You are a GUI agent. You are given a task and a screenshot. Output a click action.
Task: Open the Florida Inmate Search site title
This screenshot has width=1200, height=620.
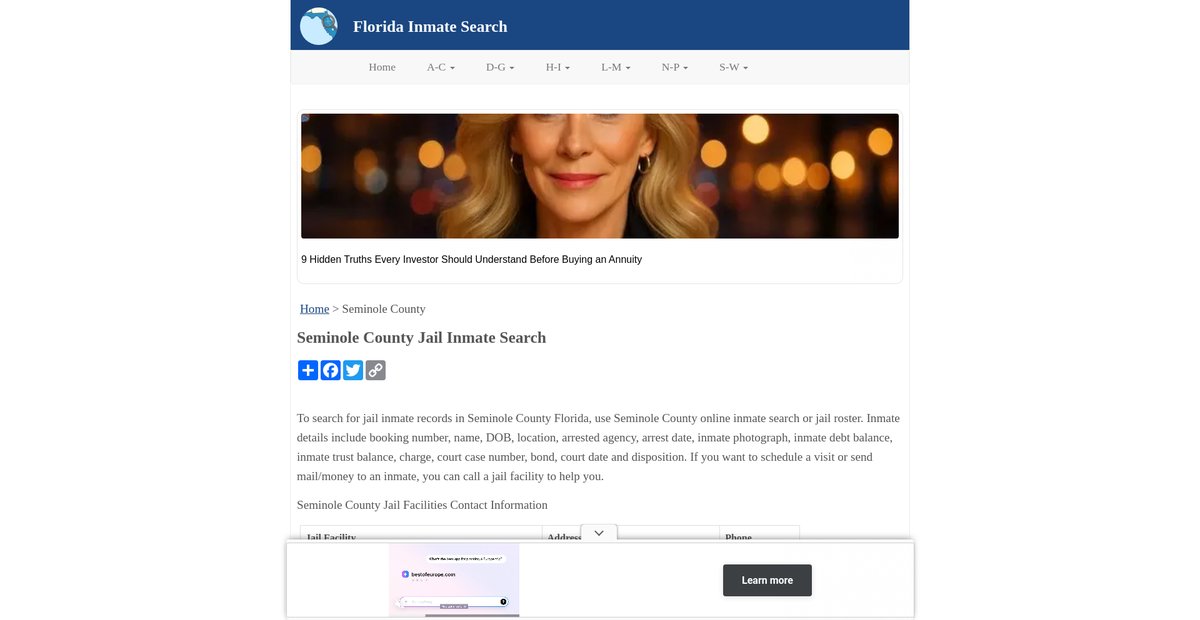point(430,27)
